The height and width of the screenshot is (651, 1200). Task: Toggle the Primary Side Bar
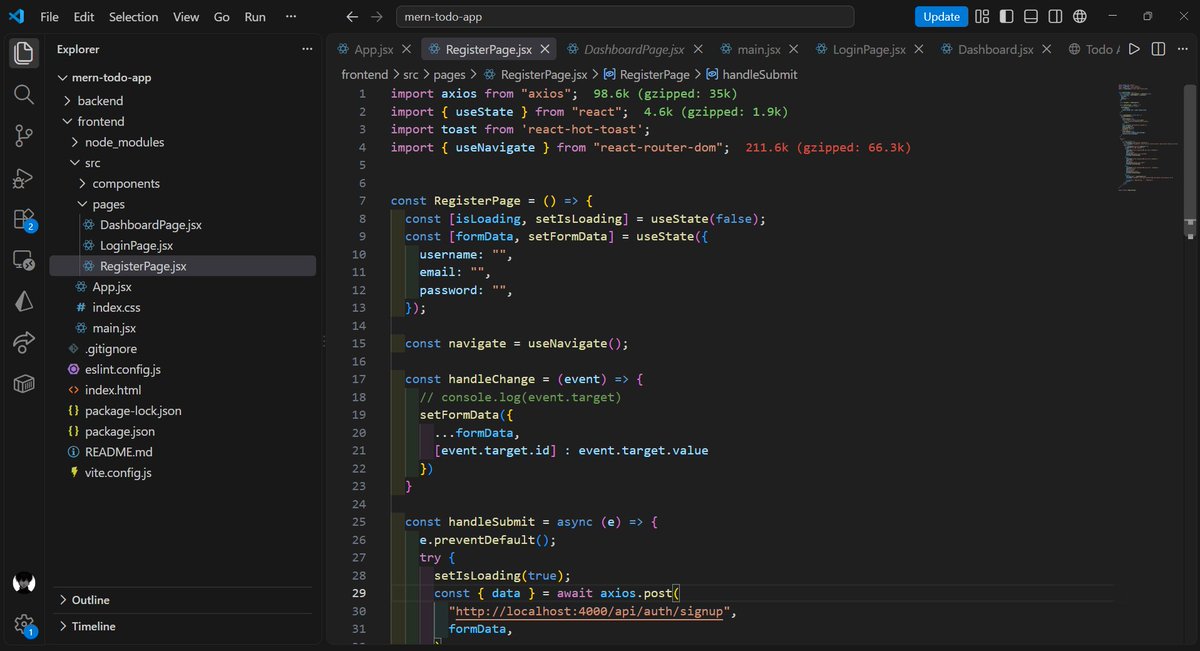(x=1006, y=16)
